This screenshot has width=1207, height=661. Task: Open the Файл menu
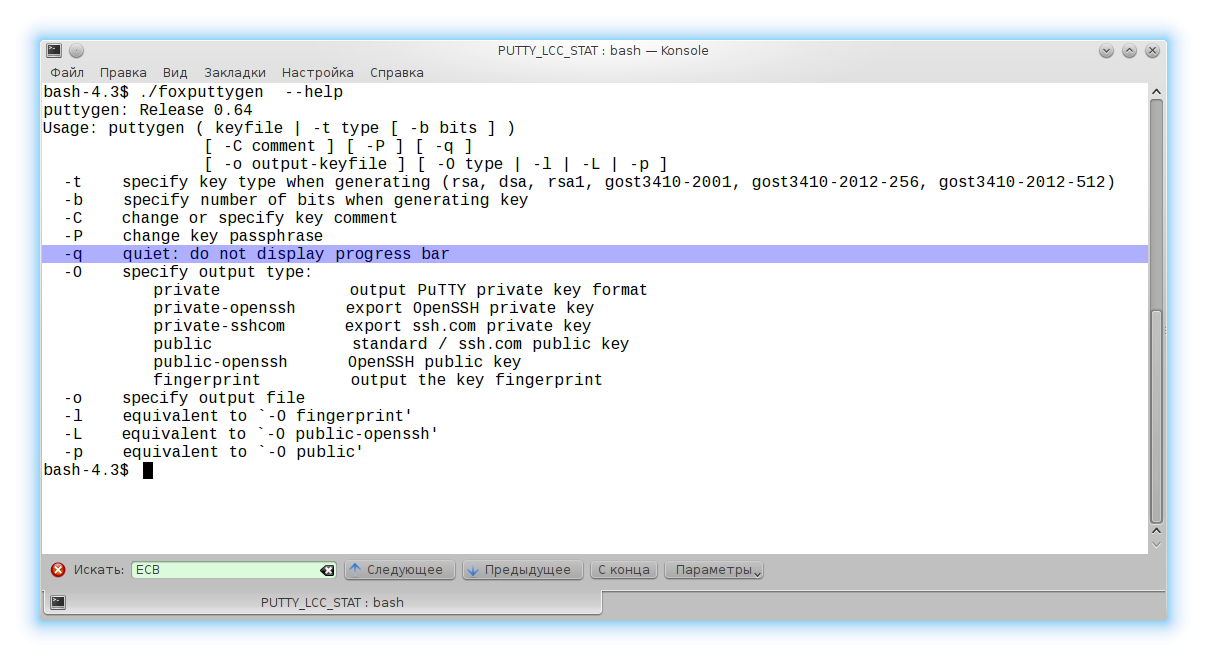(67, 73)
